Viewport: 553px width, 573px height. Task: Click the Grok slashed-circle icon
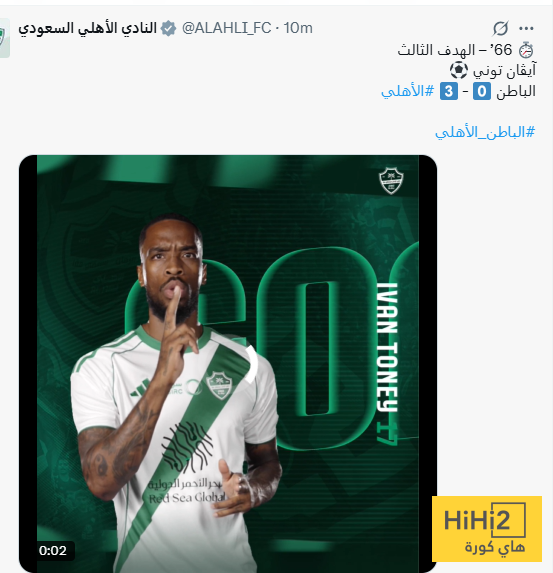coord(500,28)
